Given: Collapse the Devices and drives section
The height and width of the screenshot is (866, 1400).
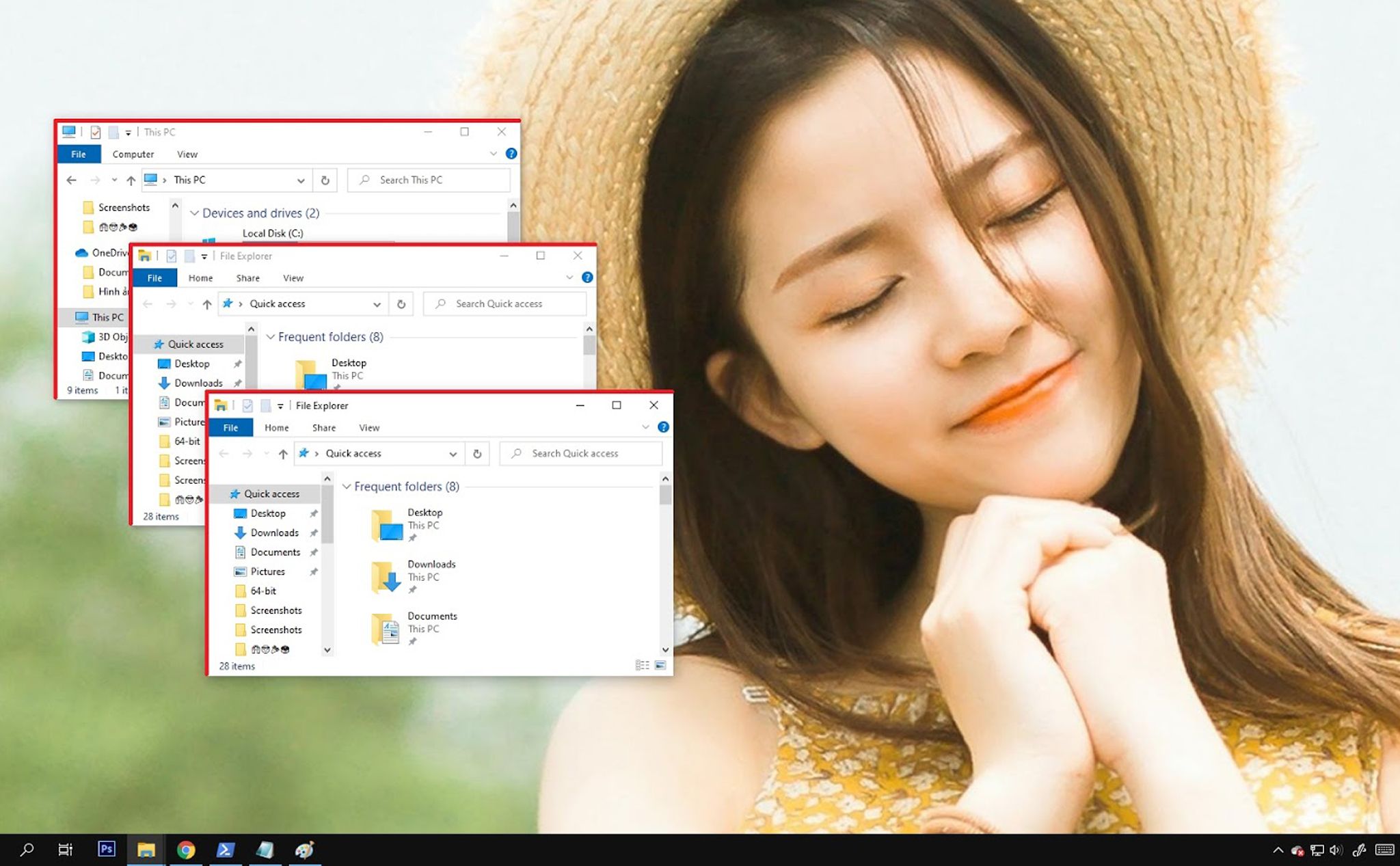Looking at the screenshot, I should point(195,213).
